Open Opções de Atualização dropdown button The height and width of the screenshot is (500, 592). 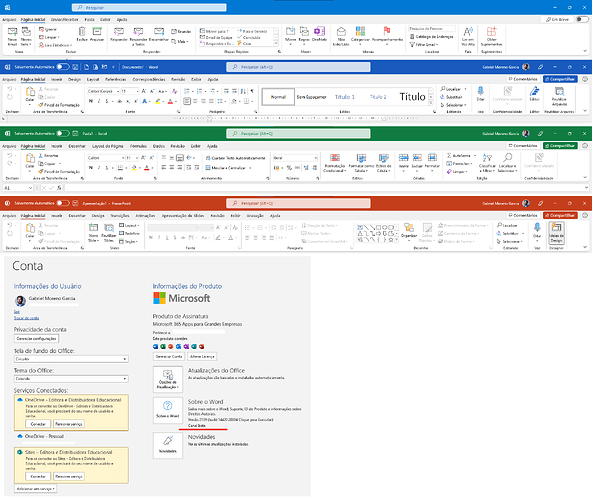(168, 379)
